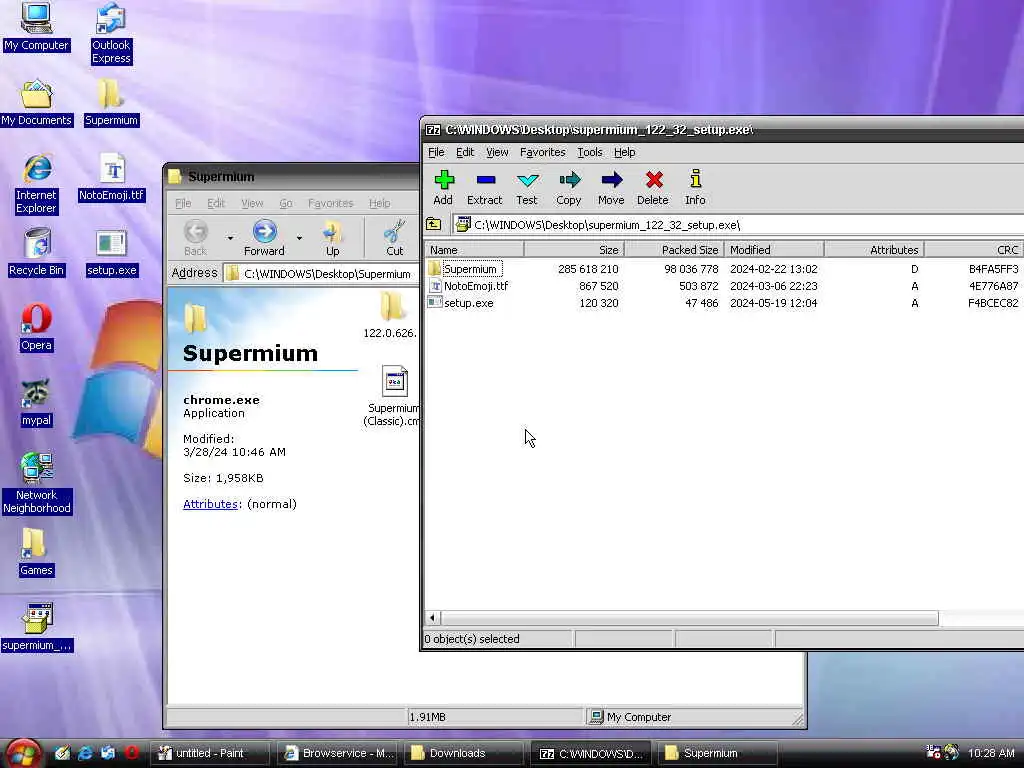Sort archive by Attributes column
1024x768 pixels.
pyautogui.click(x=875, y=250)
